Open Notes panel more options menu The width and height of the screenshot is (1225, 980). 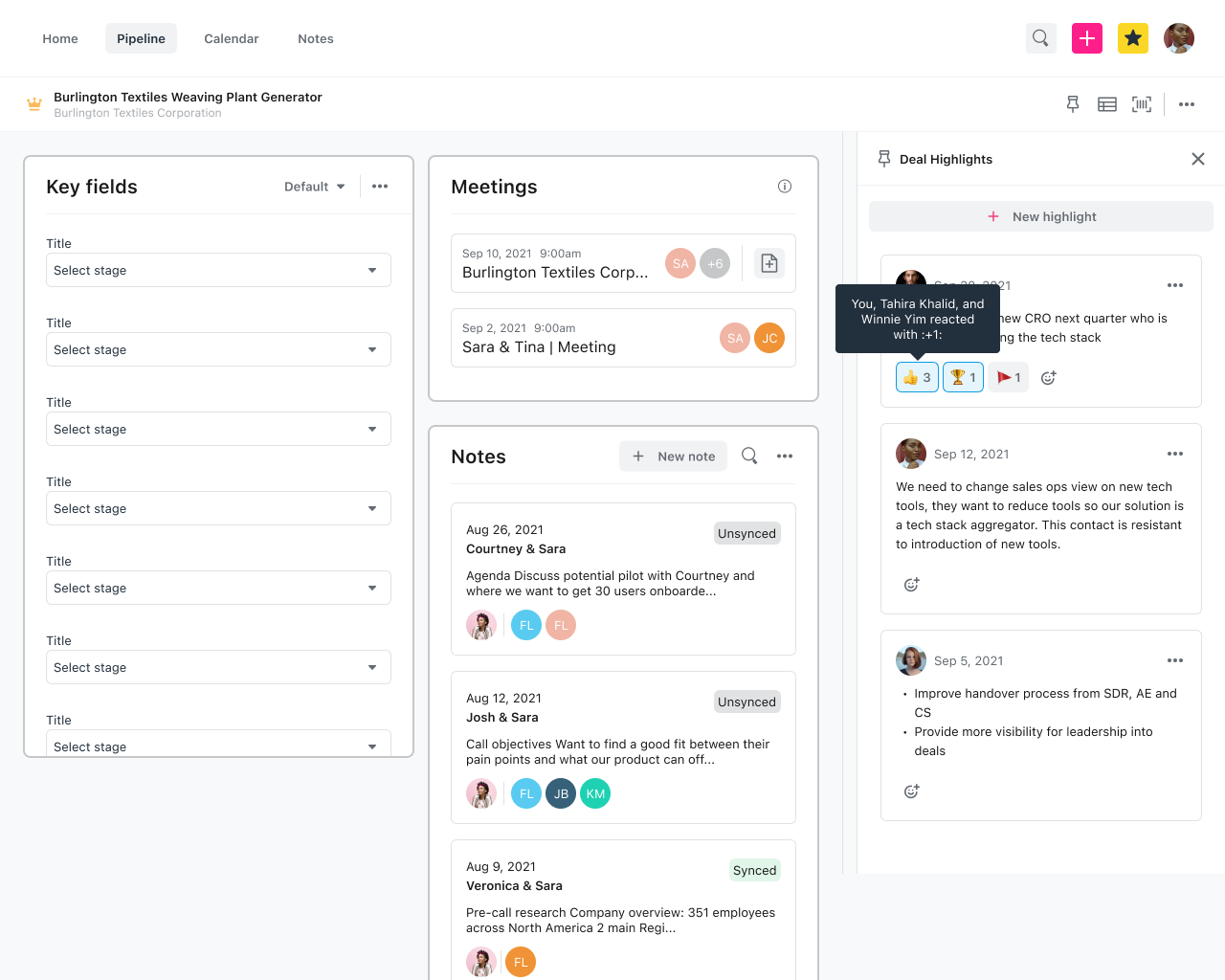(x=785, y=457)
